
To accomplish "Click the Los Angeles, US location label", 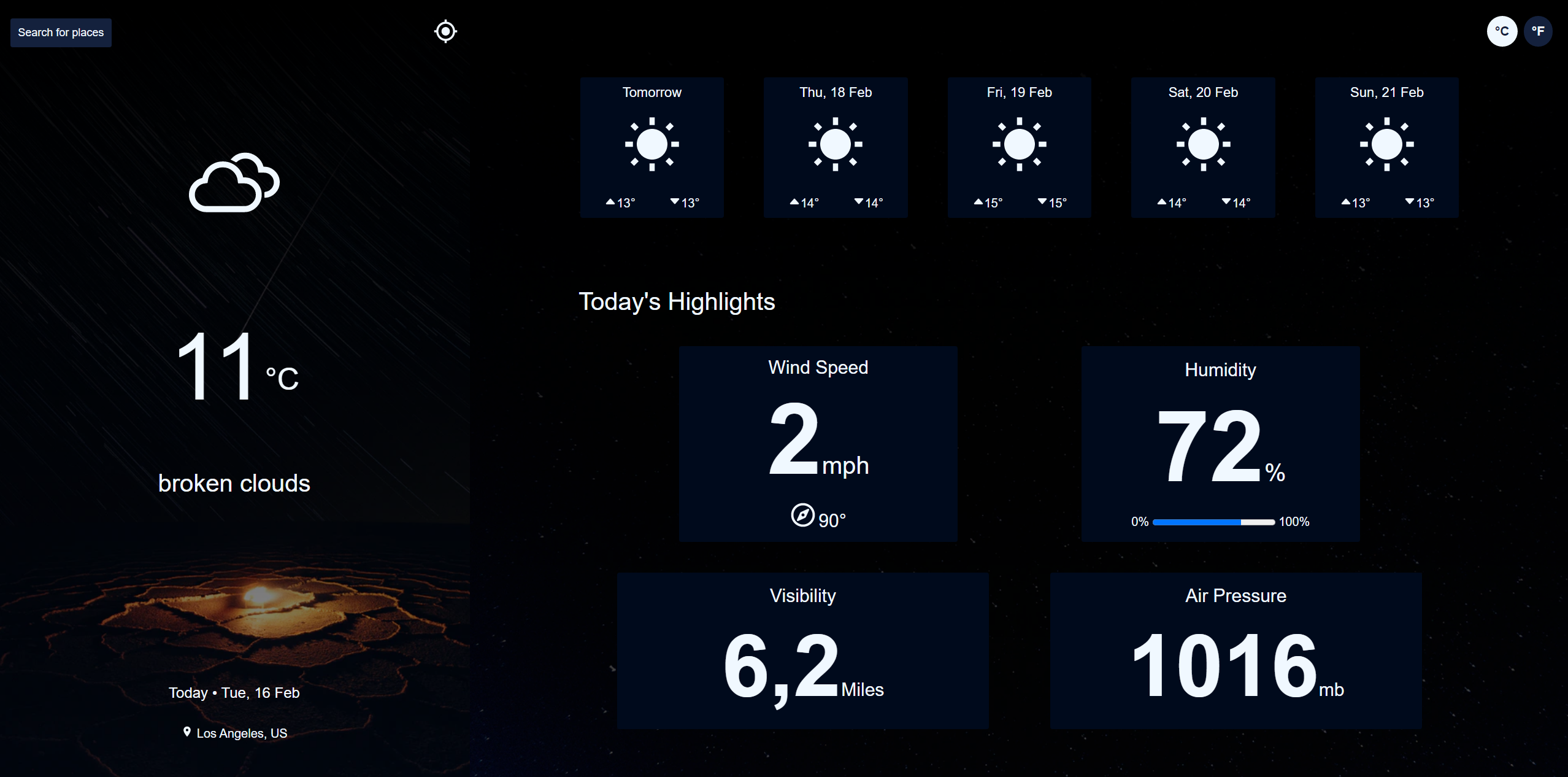I will (242, 733).
